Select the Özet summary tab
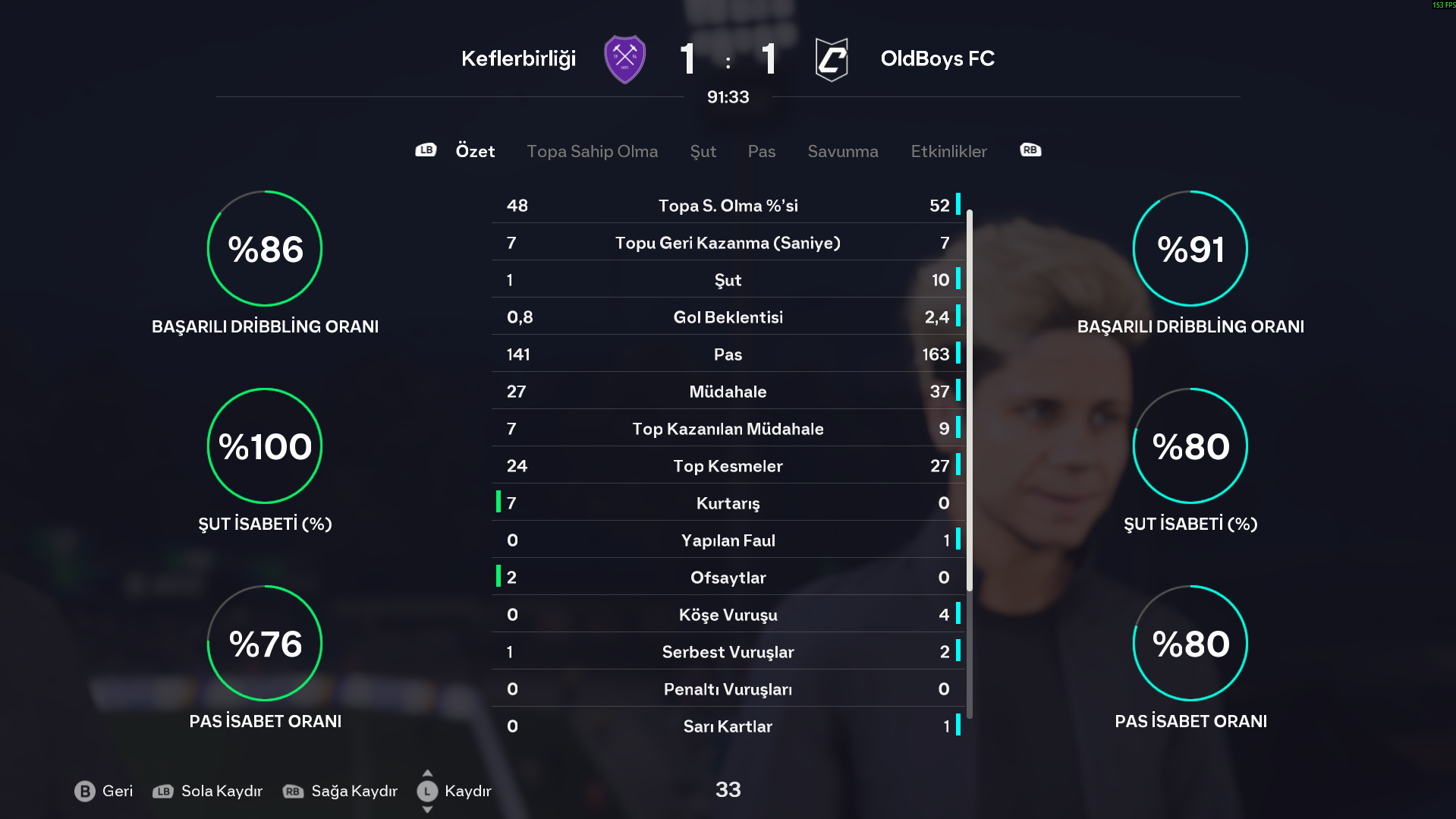Viewport: 1456px width, 819px height. point(475,151)
